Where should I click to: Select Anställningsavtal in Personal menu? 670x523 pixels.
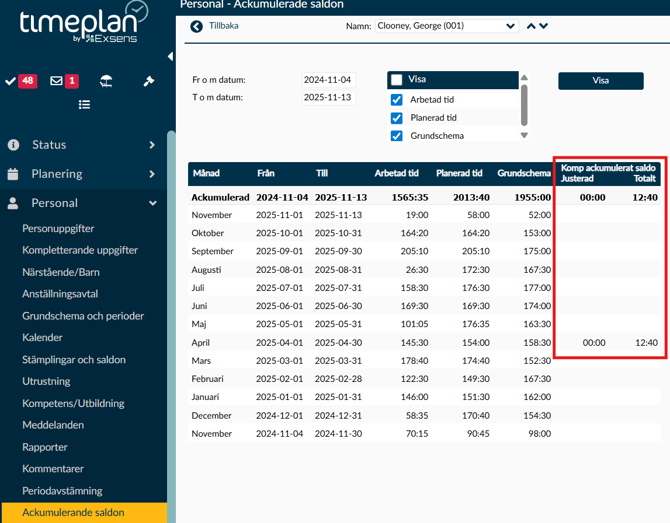(60, 294)
